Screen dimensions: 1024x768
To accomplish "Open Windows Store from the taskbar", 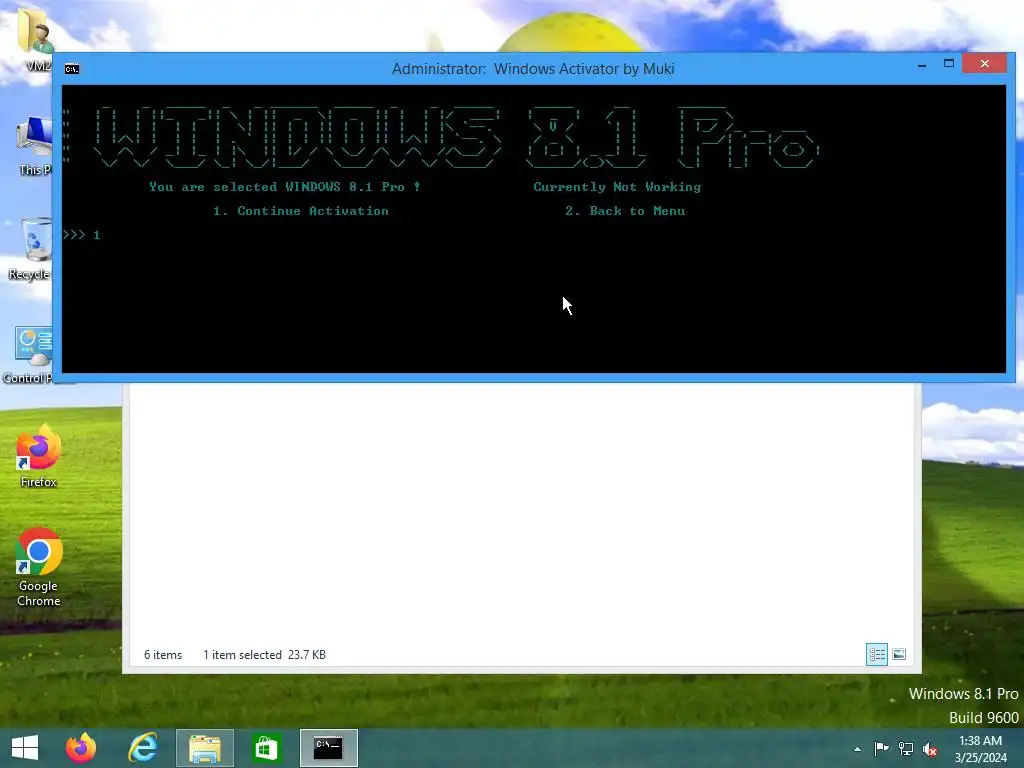I will [266, 748].
